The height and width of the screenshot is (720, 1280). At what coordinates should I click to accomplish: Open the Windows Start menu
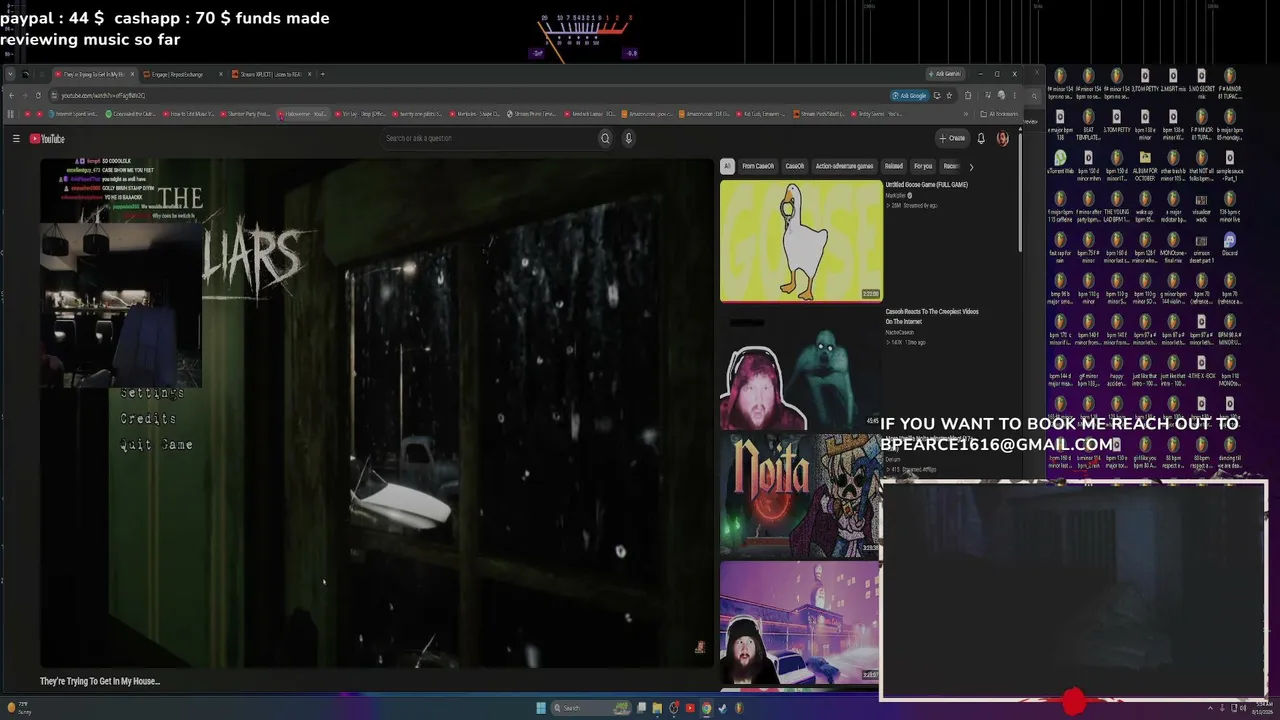[541, 708]
